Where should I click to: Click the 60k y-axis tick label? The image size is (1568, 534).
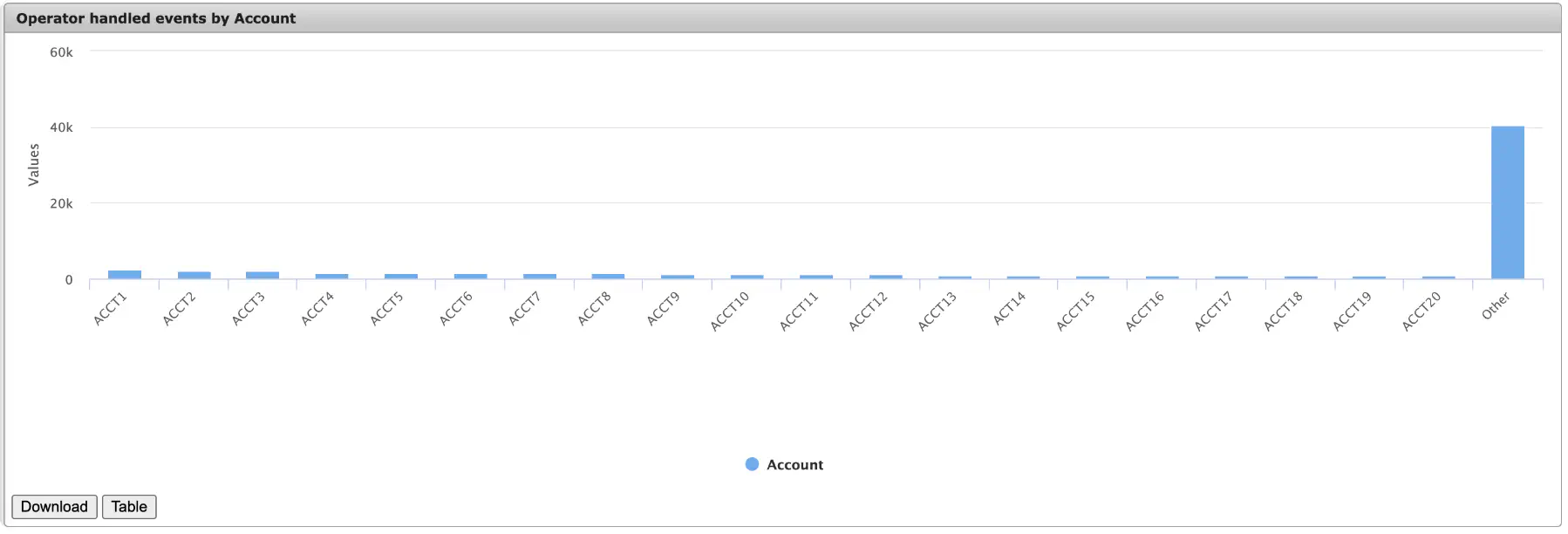coord(61,52)
